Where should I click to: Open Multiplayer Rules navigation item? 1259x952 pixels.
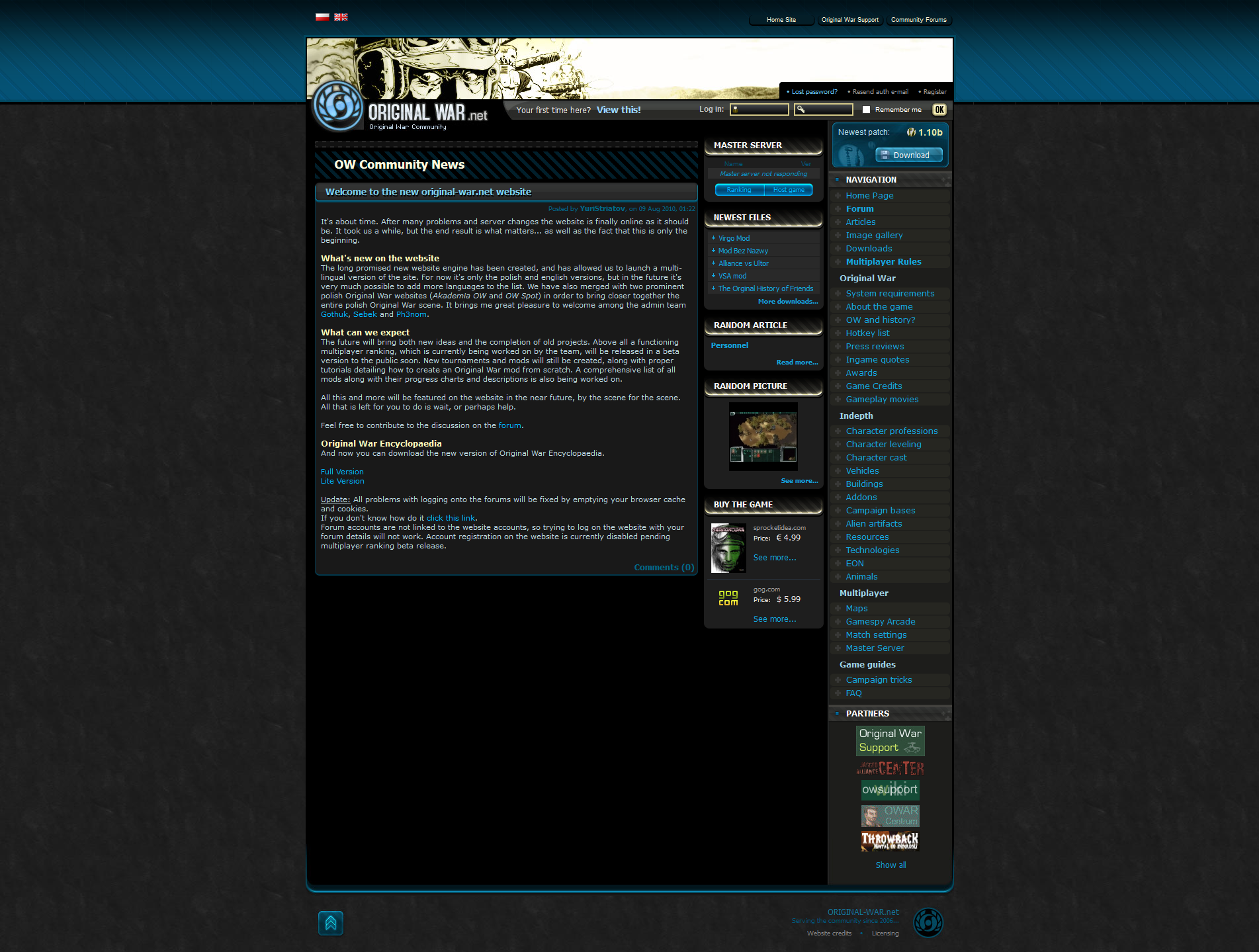point(883,262)
